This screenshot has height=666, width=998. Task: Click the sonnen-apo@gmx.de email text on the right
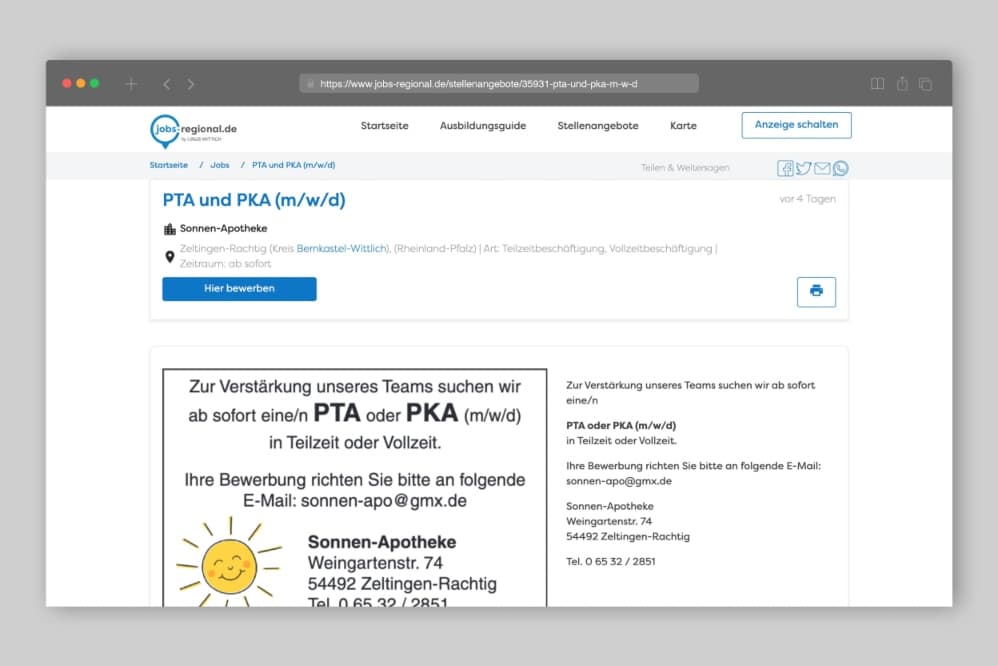(x=619, y=481)
